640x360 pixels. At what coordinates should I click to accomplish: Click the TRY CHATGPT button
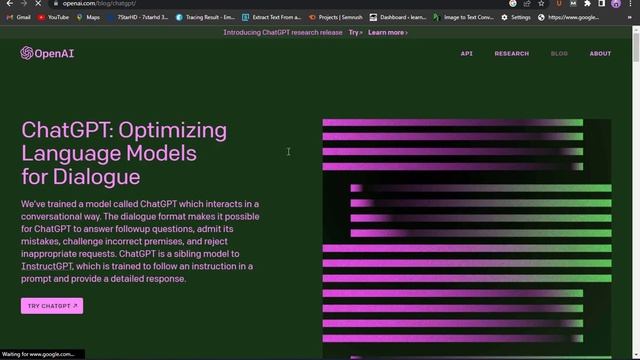pos(52,306)
